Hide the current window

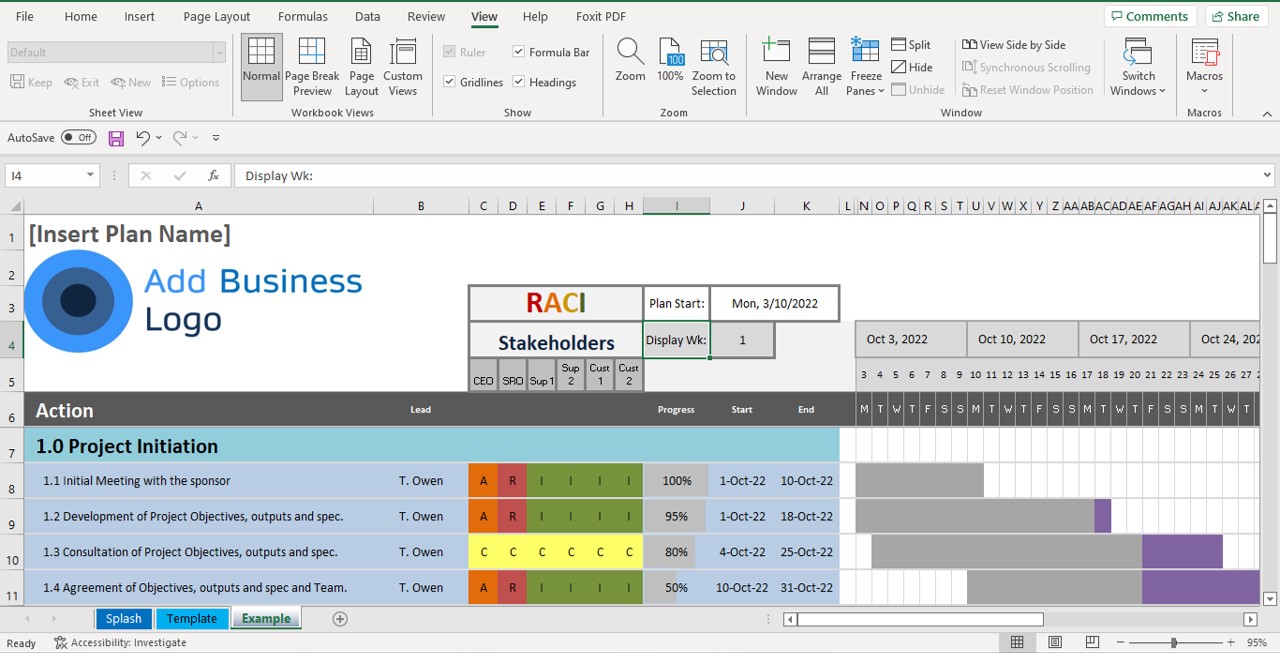911,67
